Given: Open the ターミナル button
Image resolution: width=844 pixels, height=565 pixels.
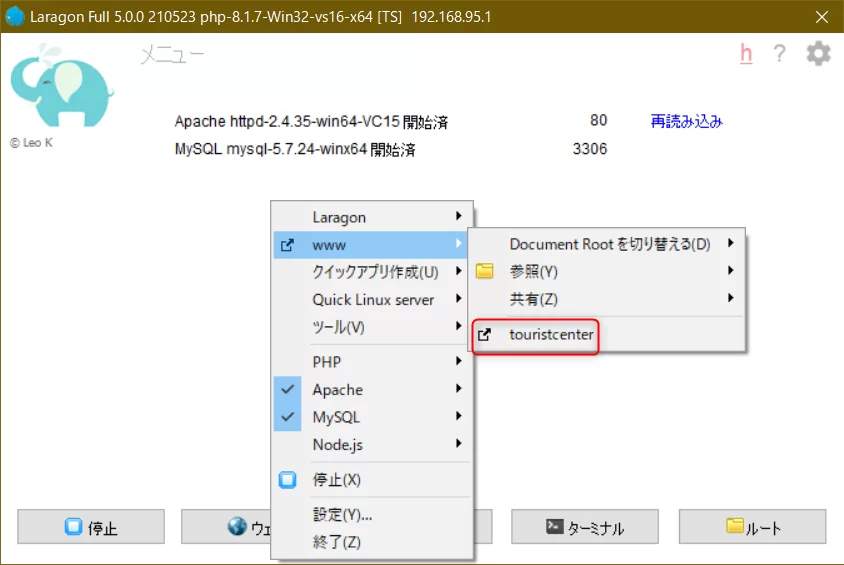Looking at the screenshot, I should coord(585,527).
